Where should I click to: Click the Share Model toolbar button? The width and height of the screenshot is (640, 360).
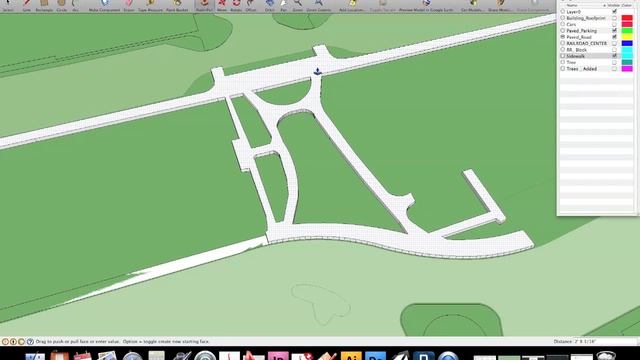500,5
